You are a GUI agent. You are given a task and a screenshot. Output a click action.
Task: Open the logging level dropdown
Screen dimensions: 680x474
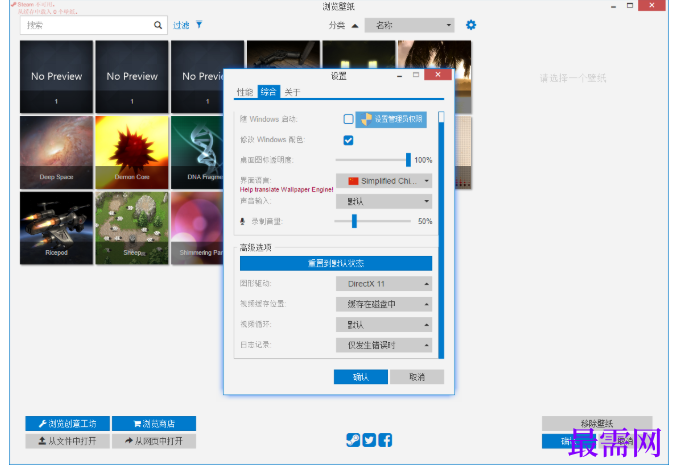[x=384, y=345]
